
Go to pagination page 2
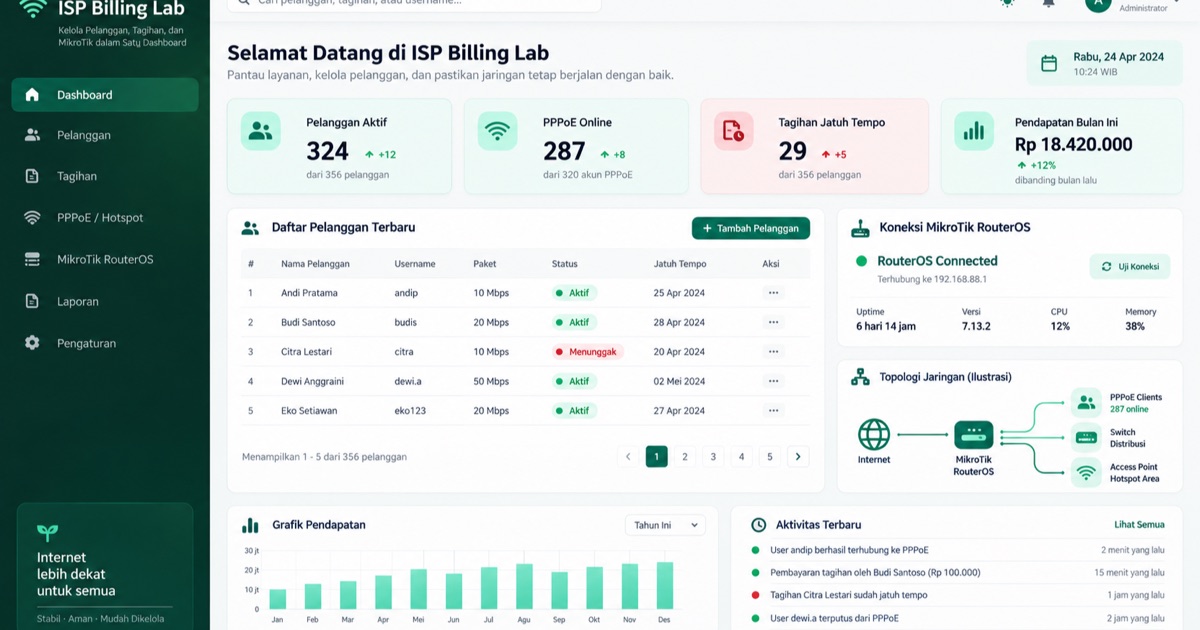click(685, 457)
